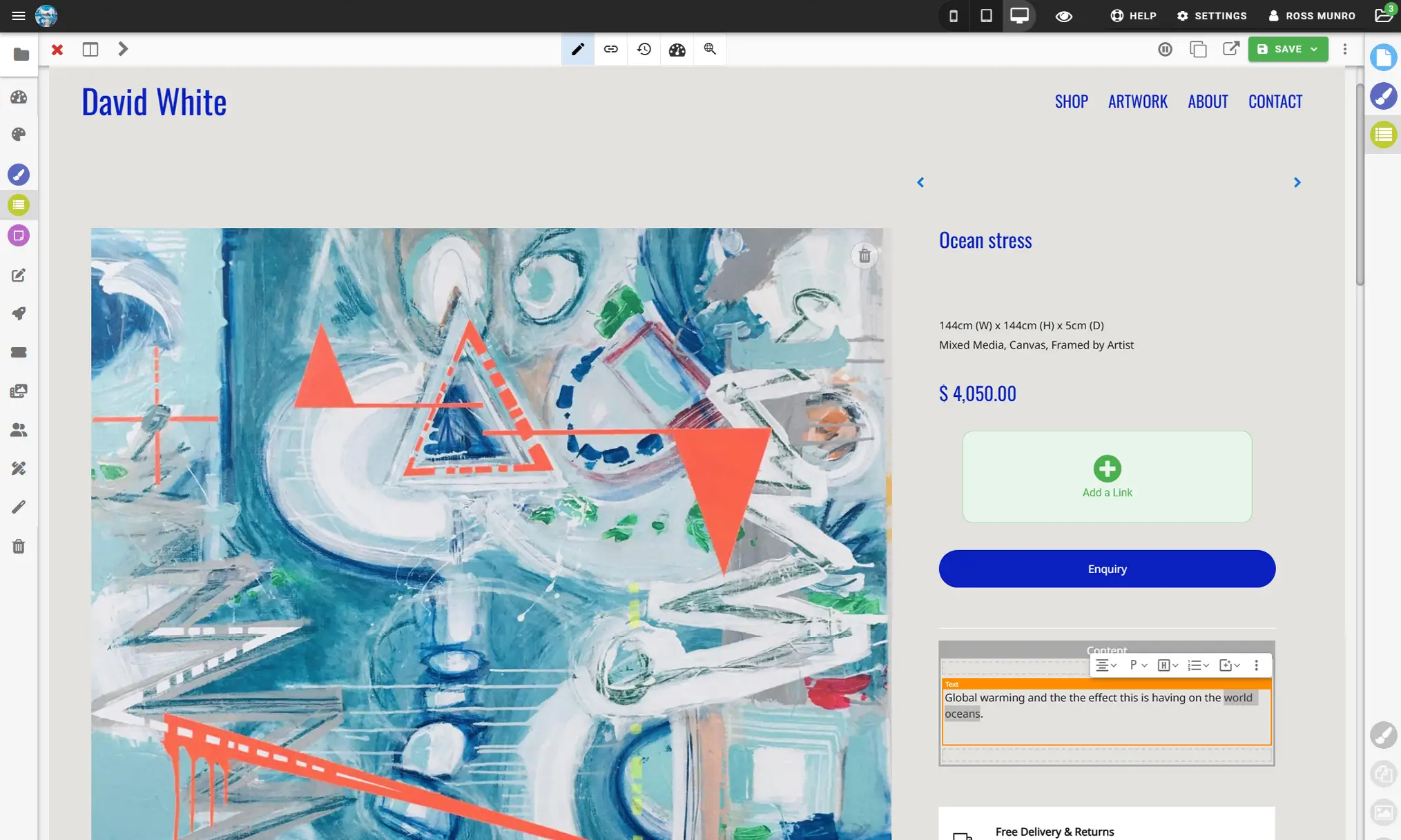Toggle site preview with the eye icon

point(1063,15)
